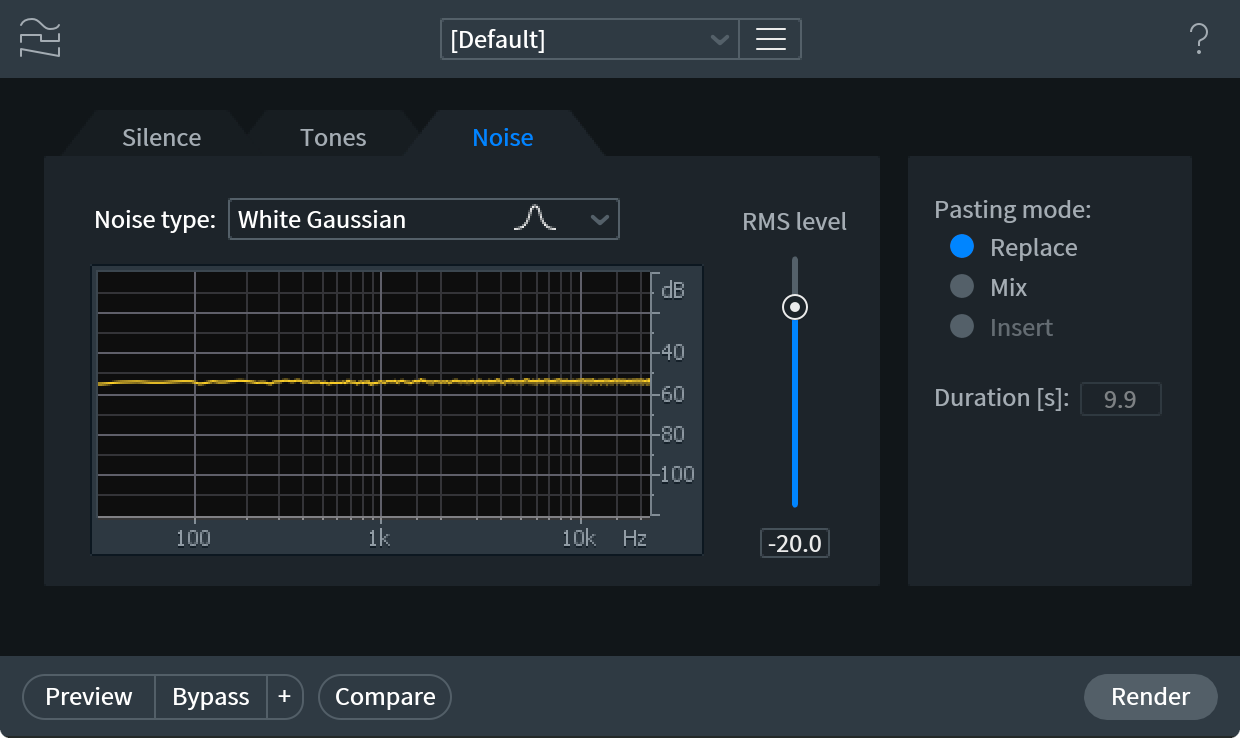Click the RMS level value field -20.0
Image resolution: width=1240 pixels, height=738 pixels.
(795, 544)
